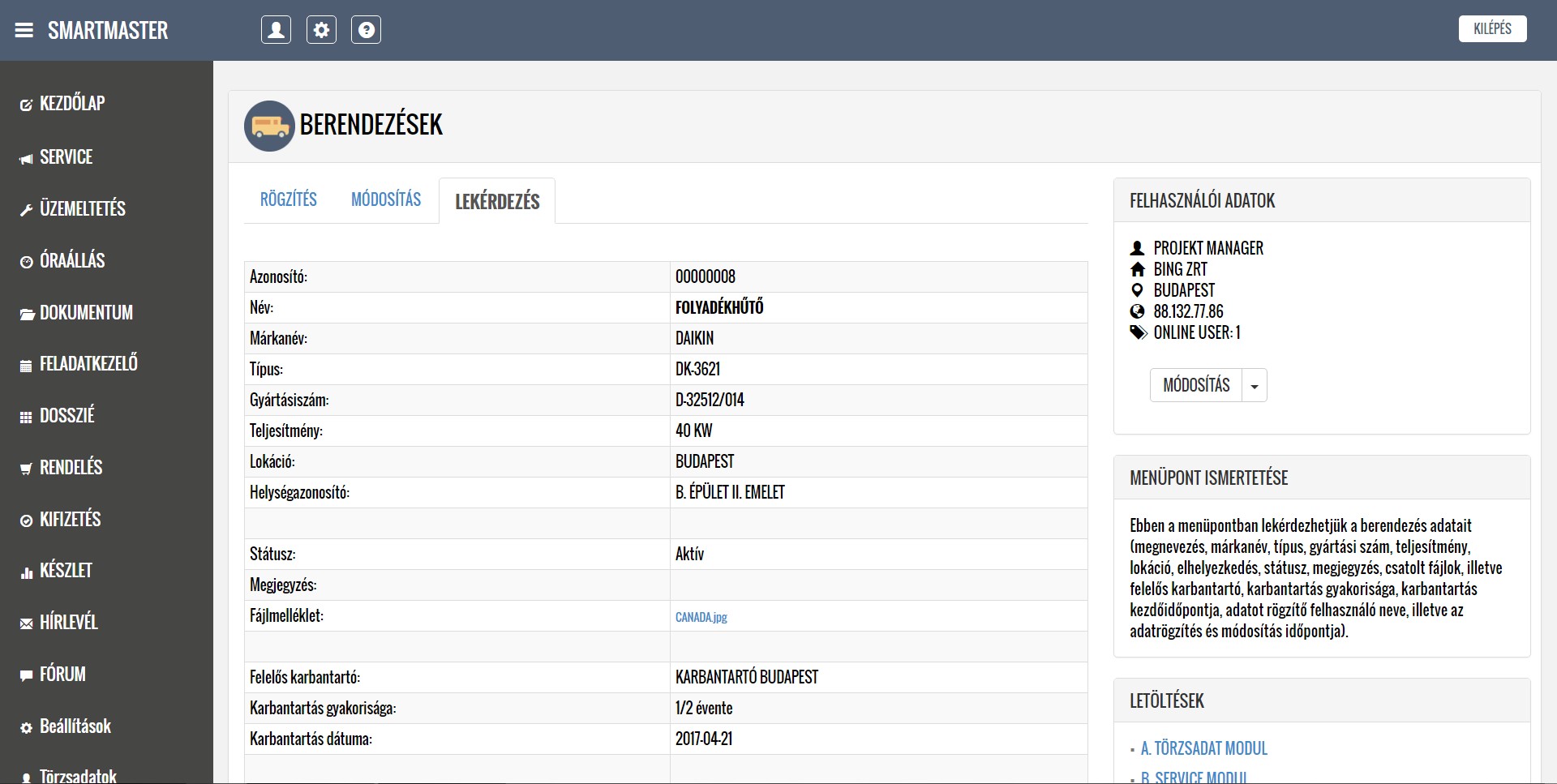
Task: Click the help question mark icon
Action: [x=366, y=30]
